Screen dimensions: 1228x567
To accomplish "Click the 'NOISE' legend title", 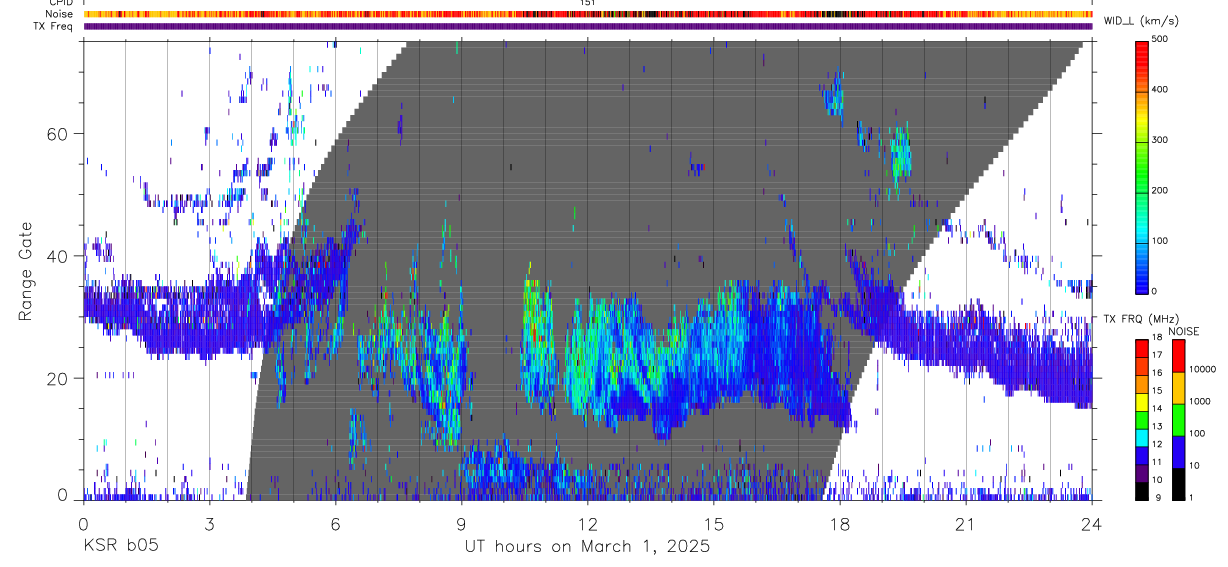I will 1183,331.
